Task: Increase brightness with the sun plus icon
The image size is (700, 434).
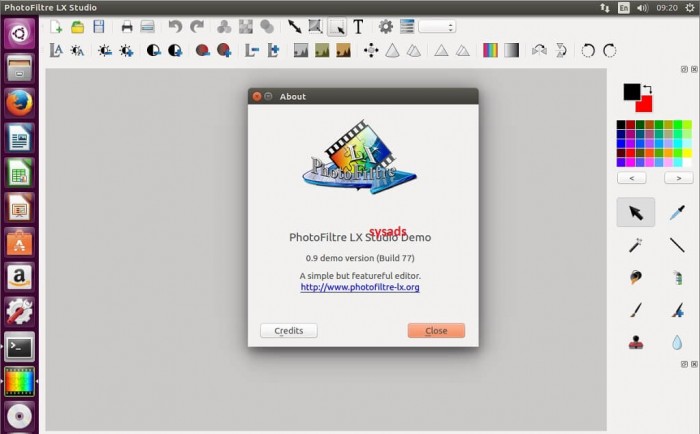Action: coord(126,50)
